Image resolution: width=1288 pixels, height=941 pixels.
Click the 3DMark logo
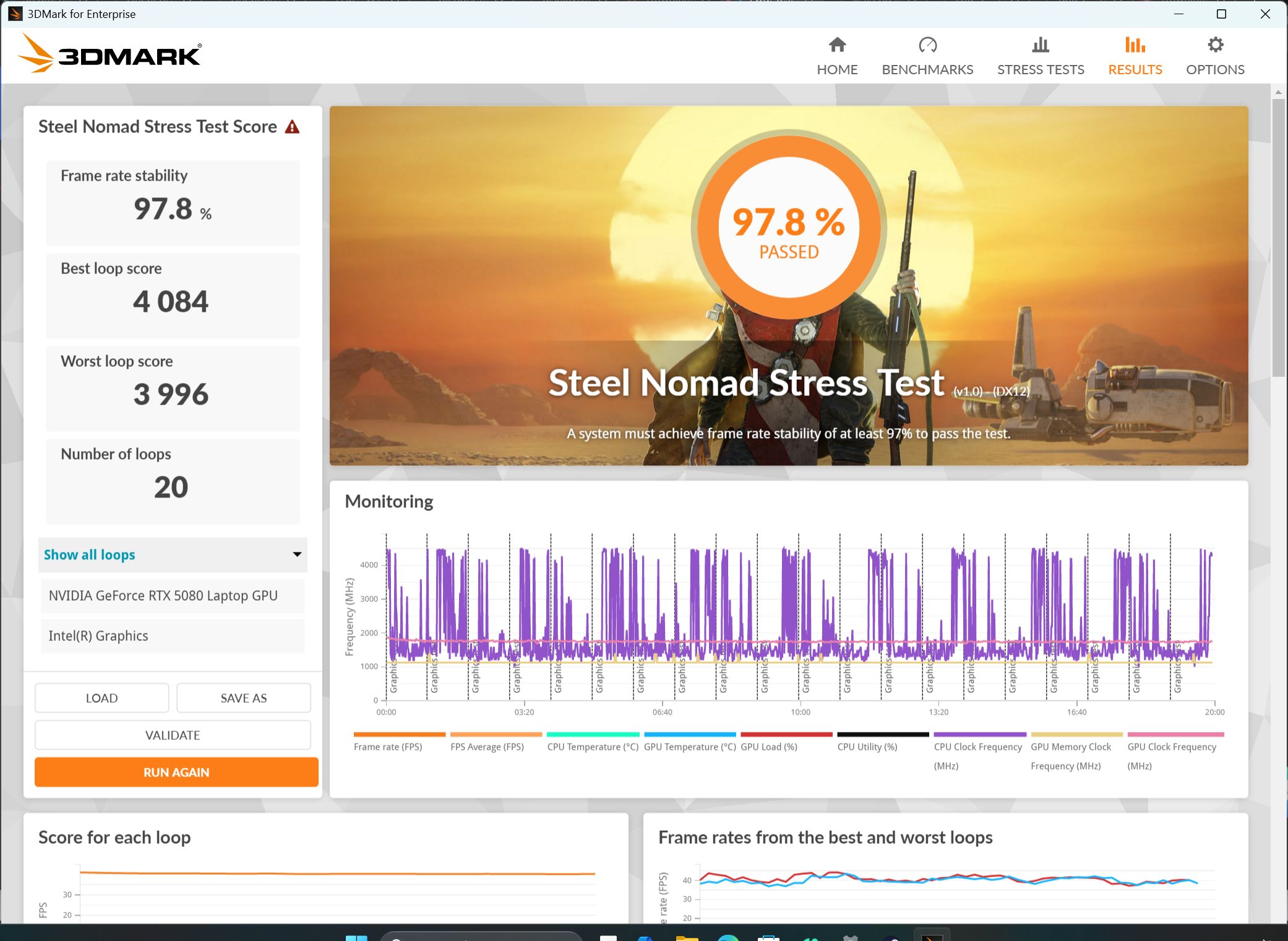(109, 53)
